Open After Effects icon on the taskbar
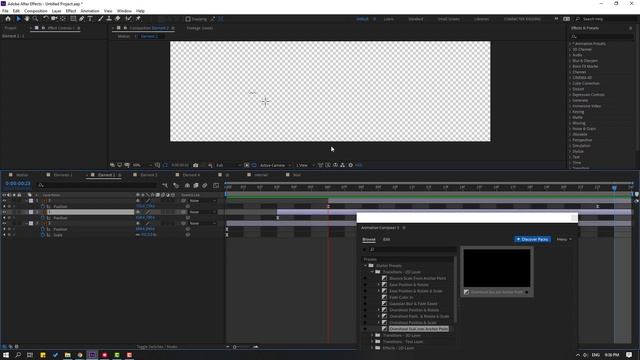 click(92, 355)
